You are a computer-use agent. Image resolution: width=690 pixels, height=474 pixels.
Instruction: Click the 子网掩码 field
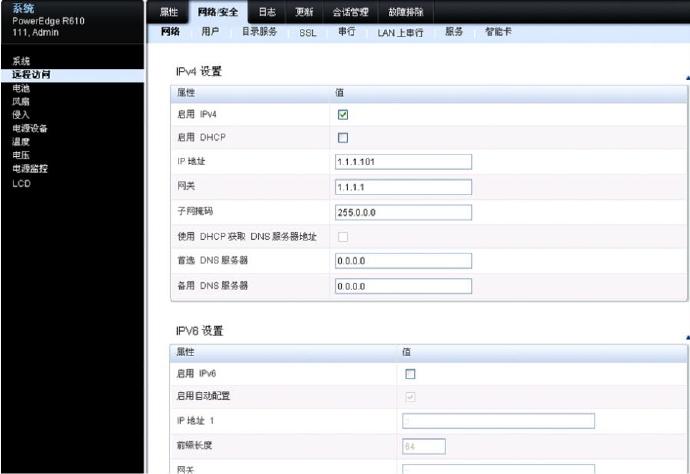click(x=403, y=213)
